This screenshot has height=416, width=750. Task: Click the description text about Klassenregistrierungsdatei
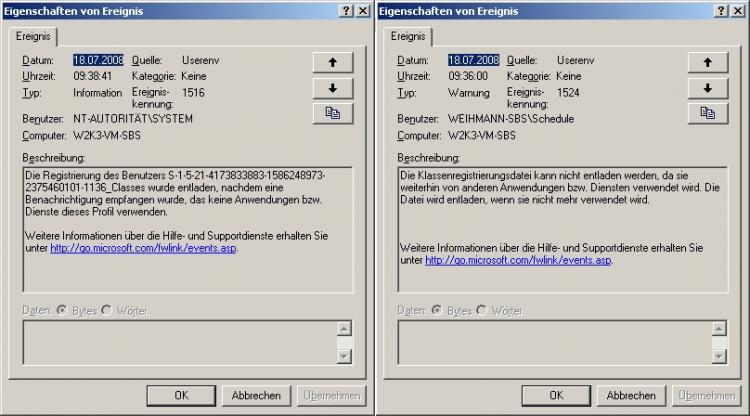tap(560, 187)
